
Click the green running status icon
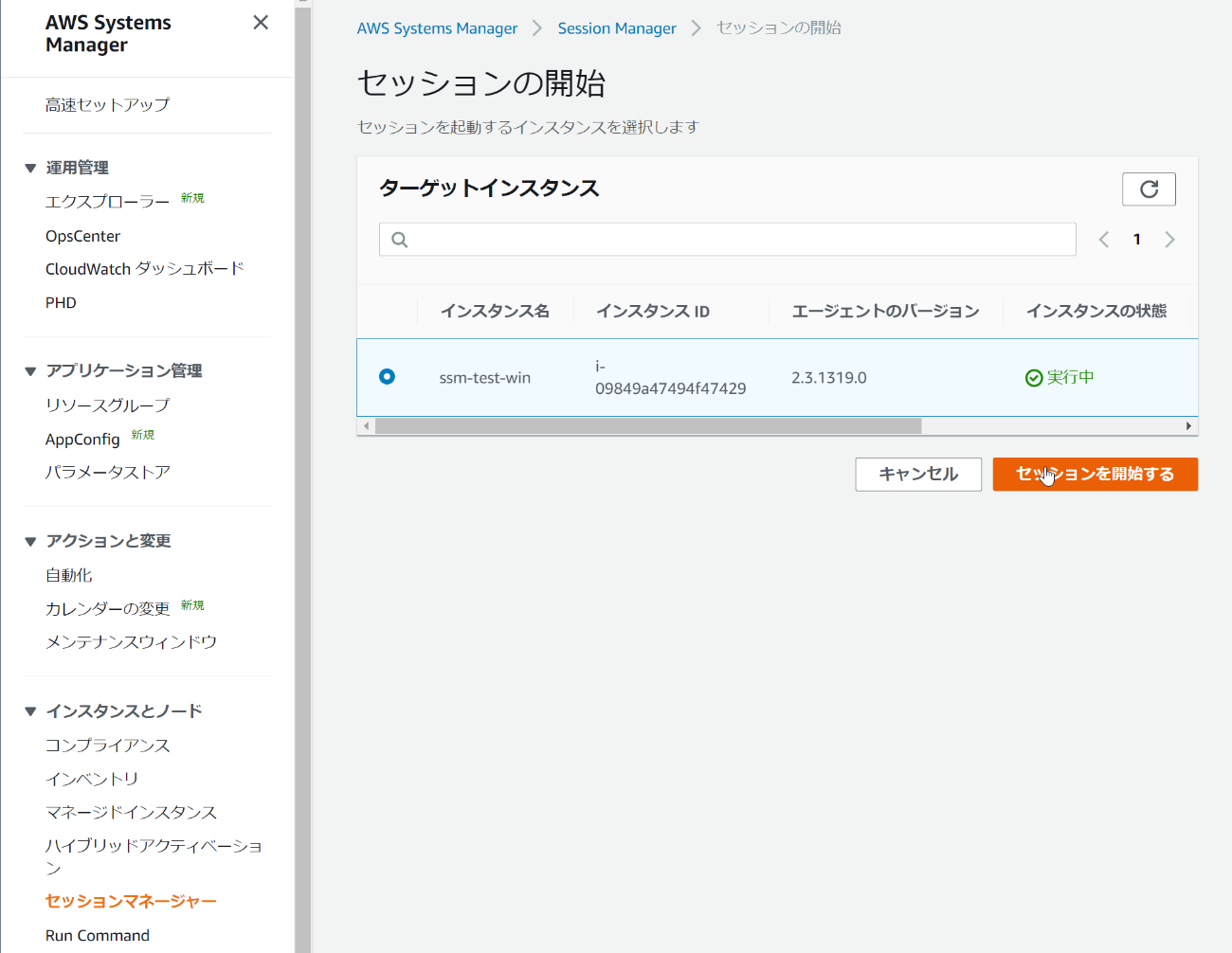(1034, 378)
